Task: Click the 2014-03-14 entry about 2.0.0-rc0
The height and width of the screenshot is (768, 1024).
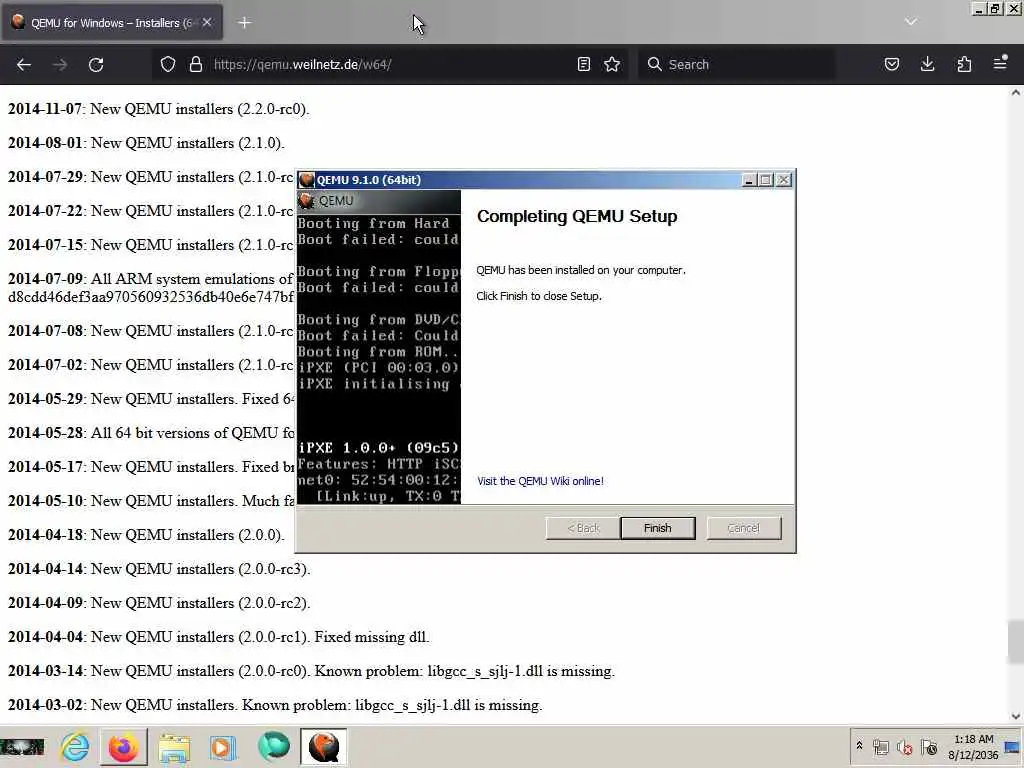Action: (312, 671)
